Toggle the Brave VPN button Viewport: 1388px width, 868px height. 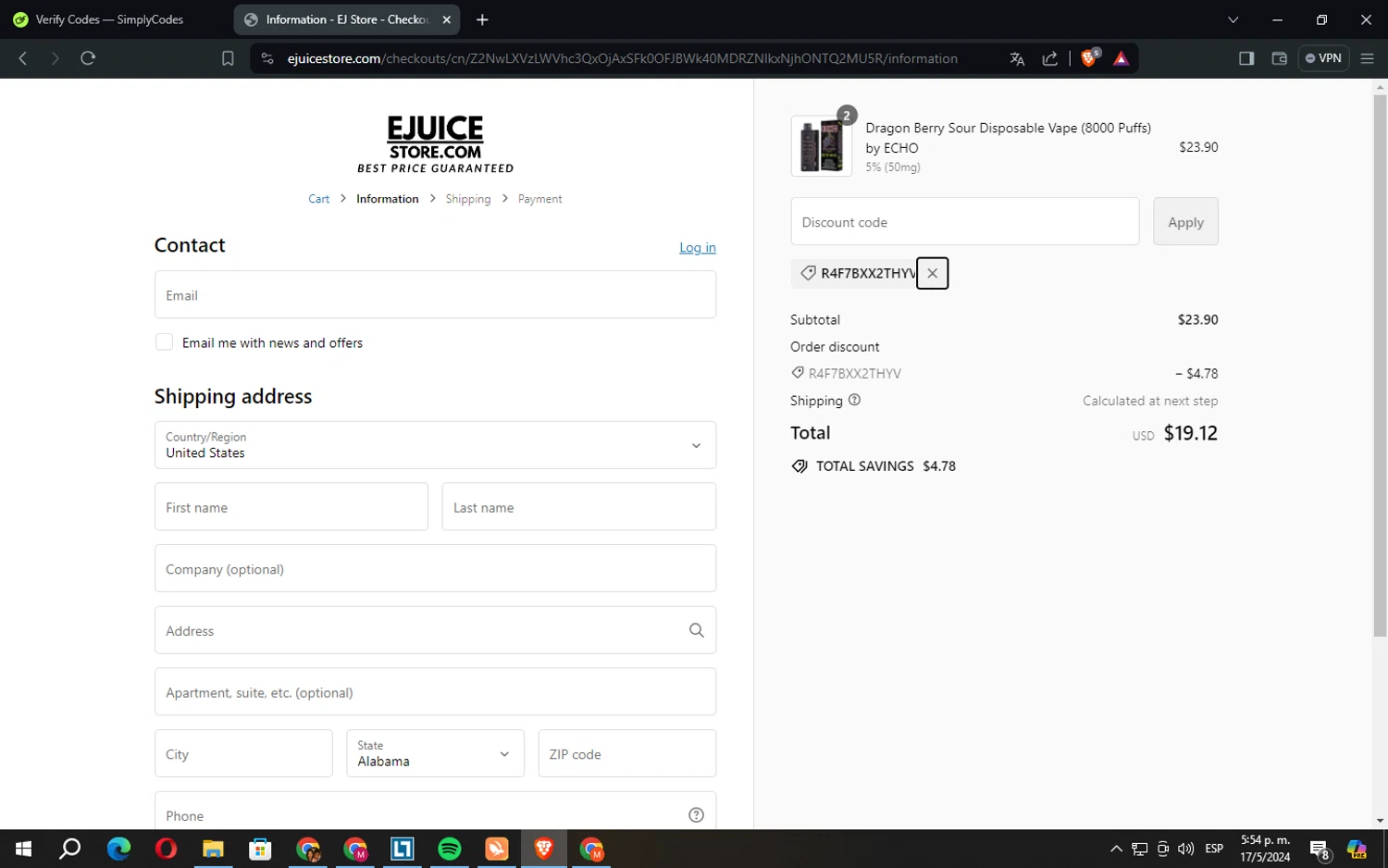point(1323,58)
